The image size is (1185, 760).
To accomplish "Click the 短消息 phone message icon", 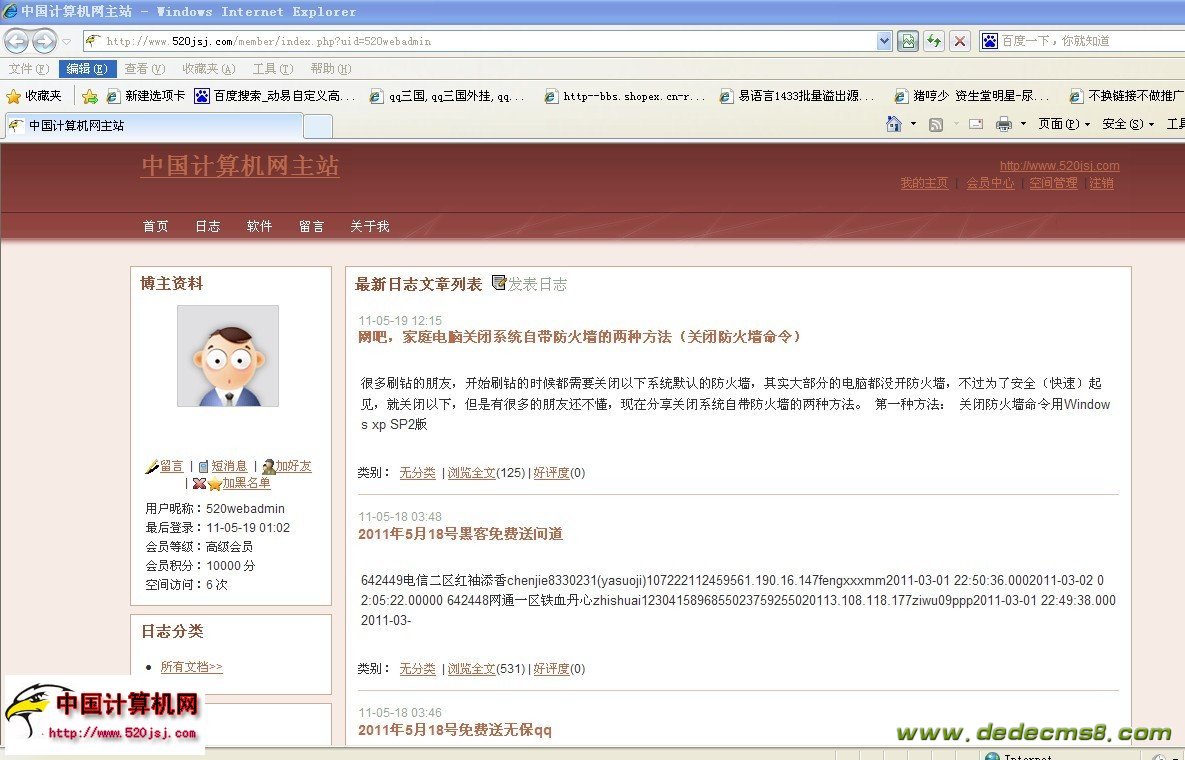I will point(203,466).
